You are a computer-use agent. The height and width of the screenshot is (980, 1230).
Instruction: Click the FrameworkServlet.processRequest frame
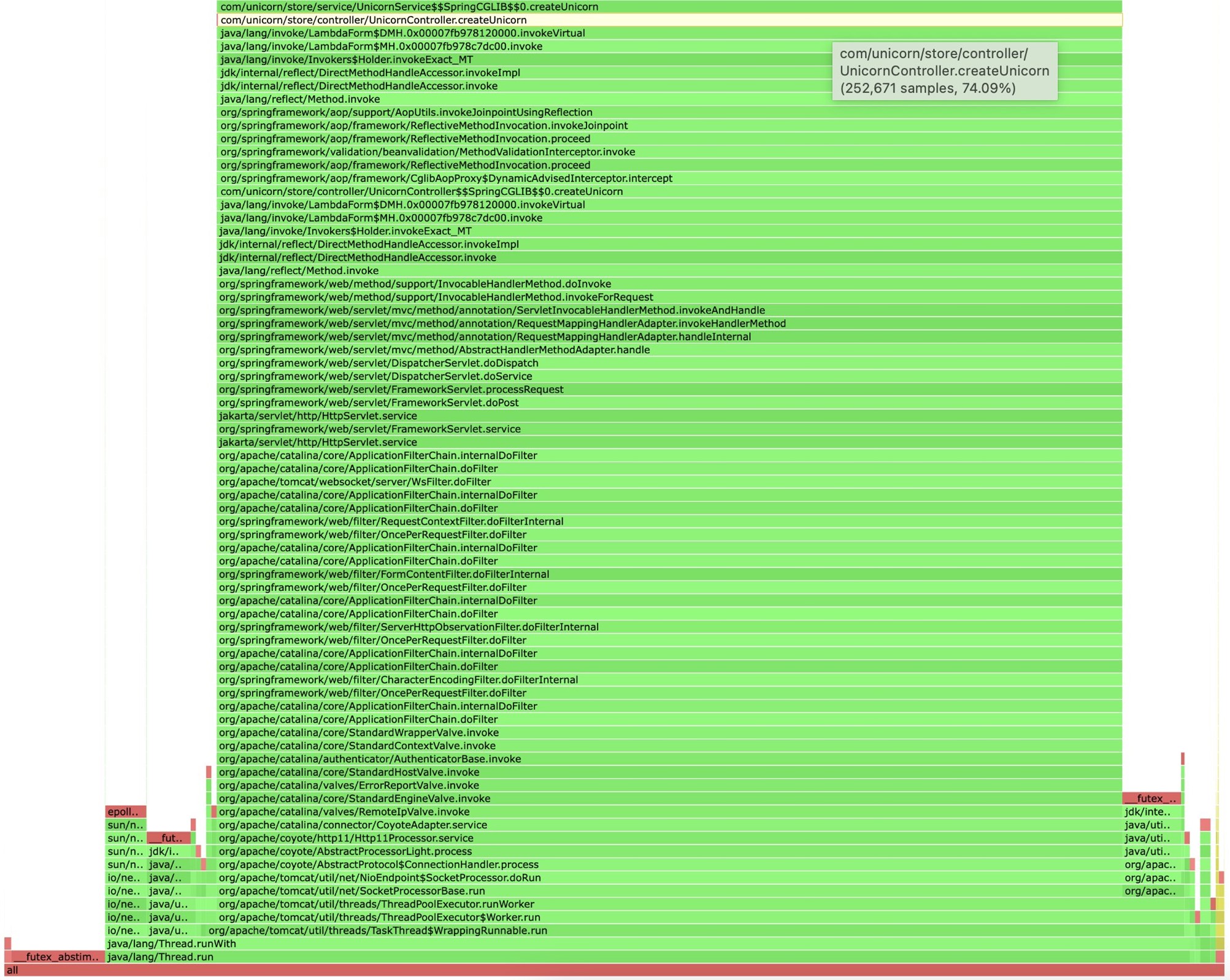[669, 390]
